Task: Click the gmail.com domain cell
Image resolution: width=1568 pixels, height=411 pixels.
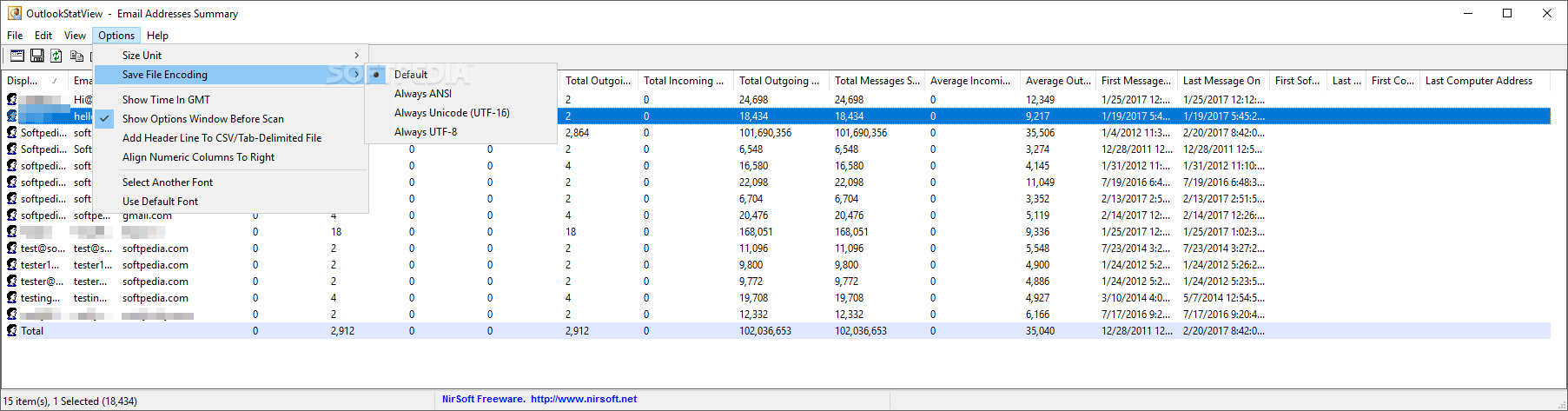Action: coord(147,215)
